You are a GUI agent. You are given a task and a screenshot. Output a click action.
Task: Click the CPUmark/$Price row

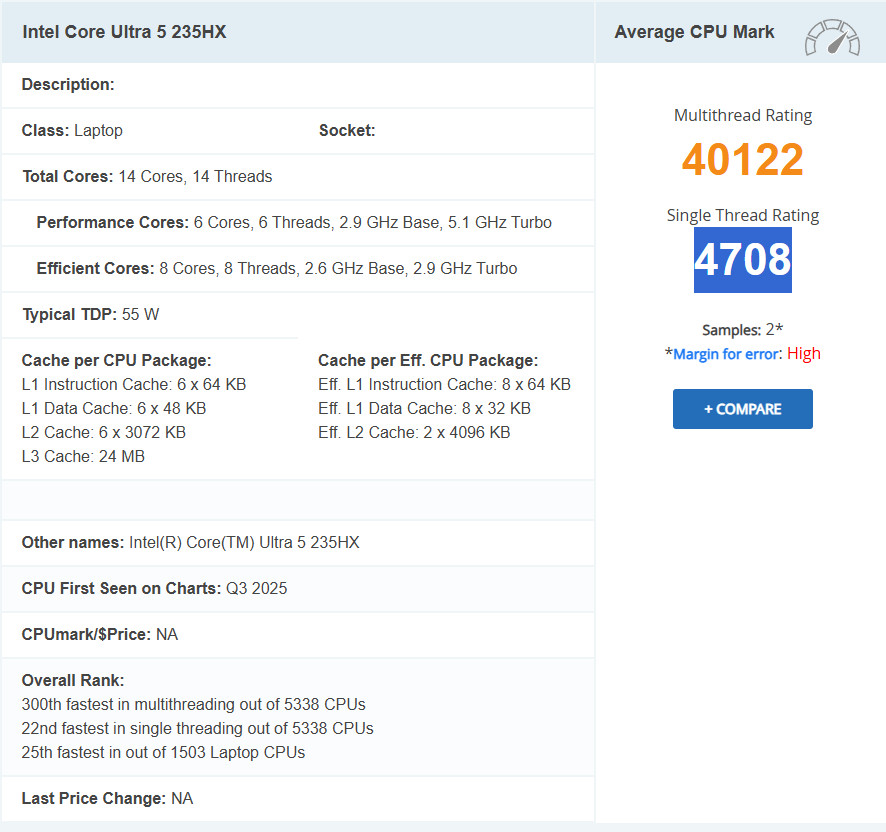click(x=100, y=635)
